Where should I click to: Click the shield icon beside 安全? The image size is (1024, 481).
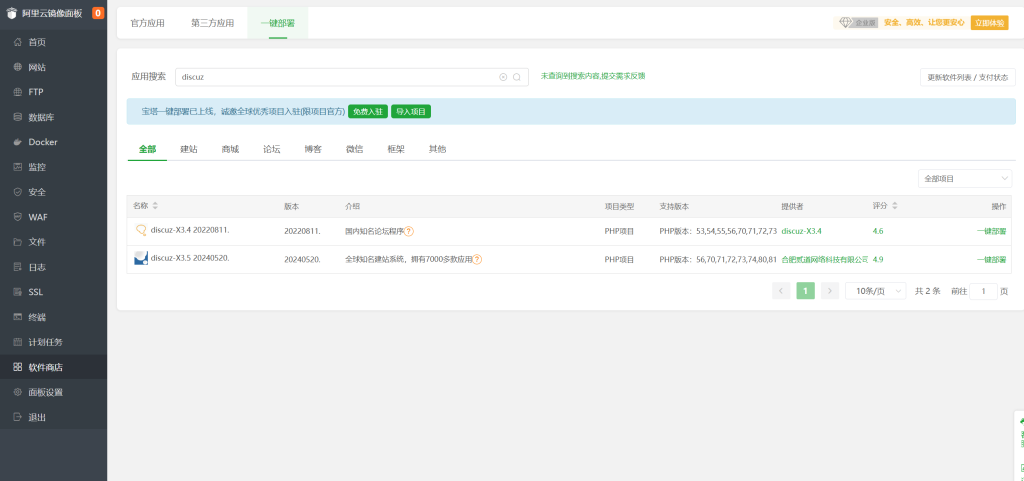(18, 192)
